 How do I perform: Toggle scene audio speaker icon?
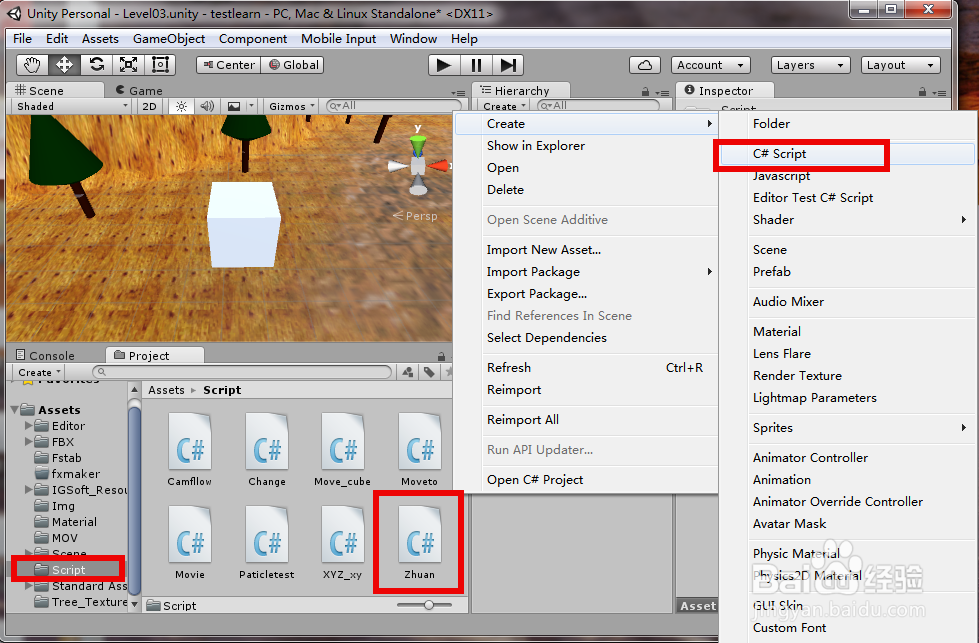pyautogui.click(x=207, y=107)
